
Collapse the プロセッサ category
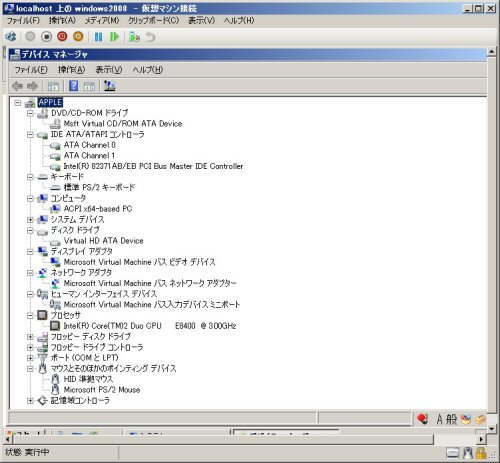point(30,315)
